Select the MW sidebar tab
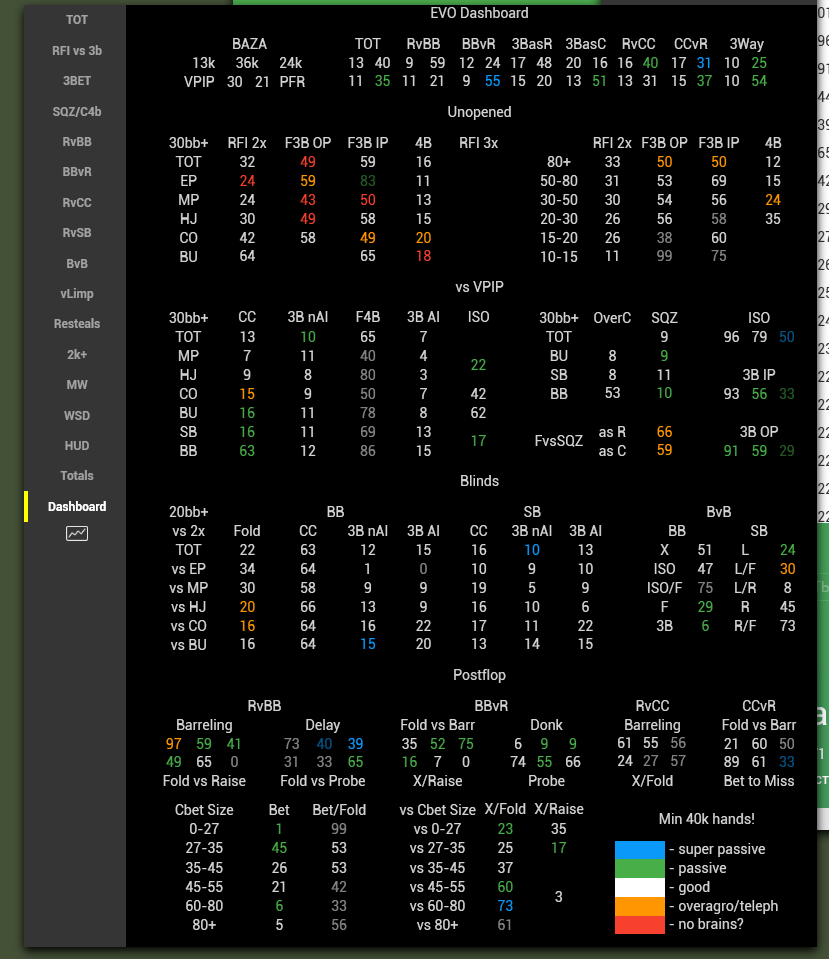Screen dimensions: 829x959 [76, 385]
